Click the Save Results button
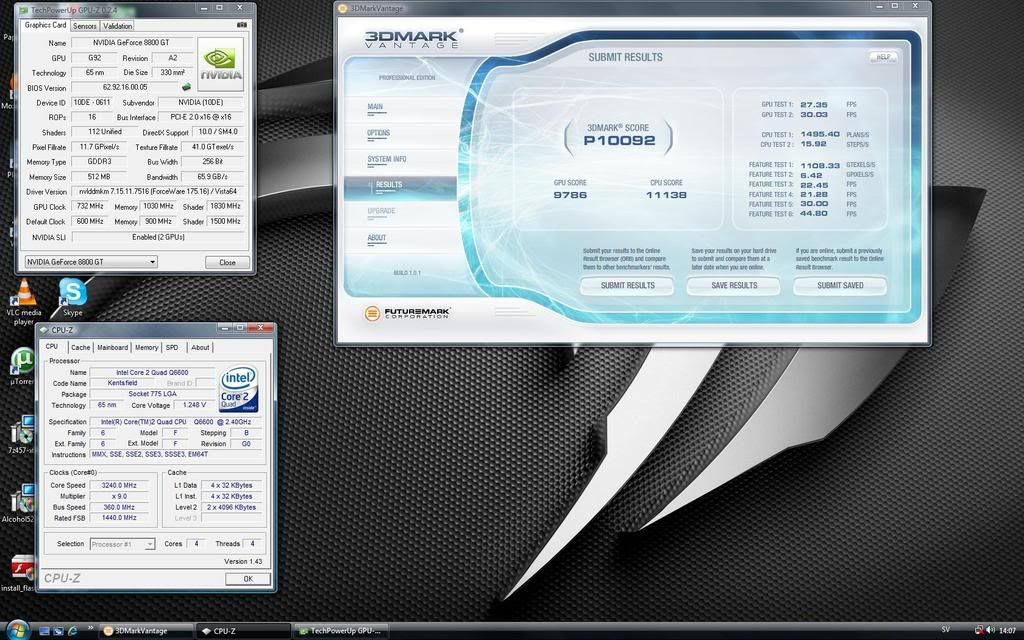 [x=734, y=285]
